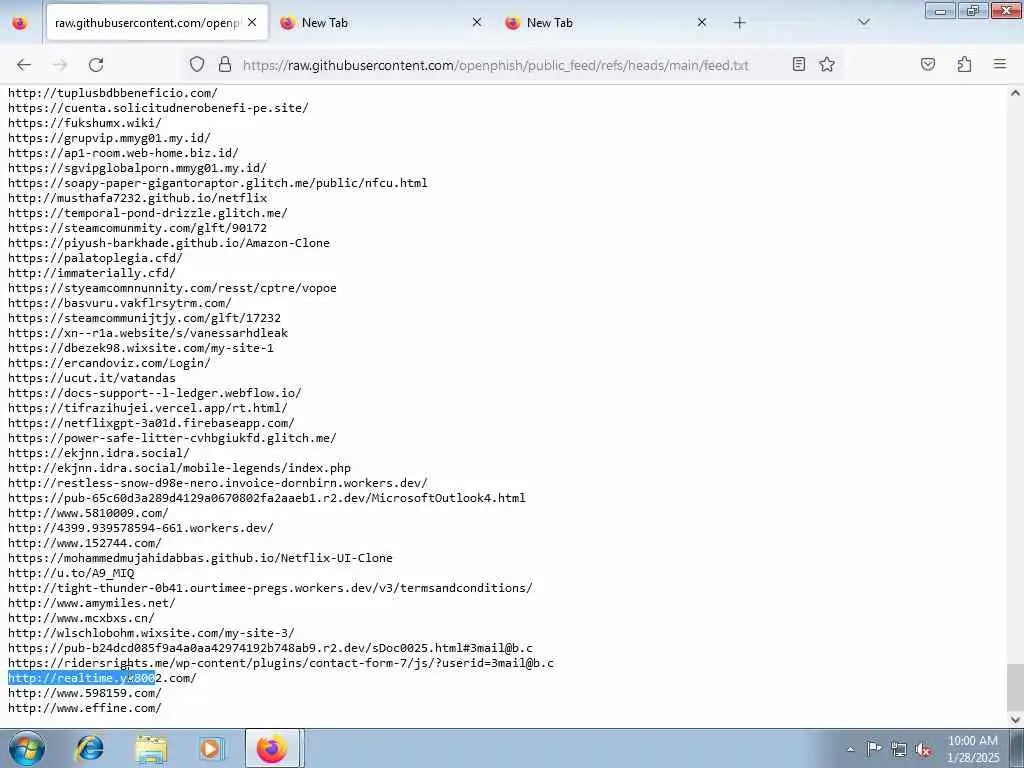Click the https://palatoplegia.cfd/ line

[x=95, y=258]
